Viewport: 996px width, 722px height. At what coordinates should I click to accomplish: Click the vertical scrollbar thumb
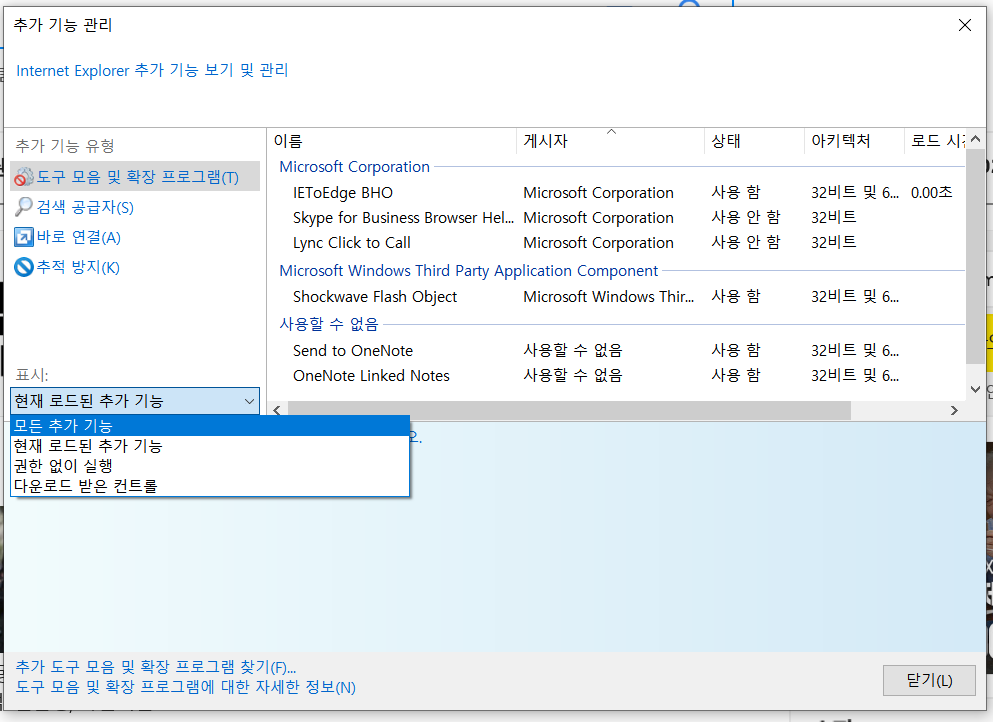click(x=976, y=257)
